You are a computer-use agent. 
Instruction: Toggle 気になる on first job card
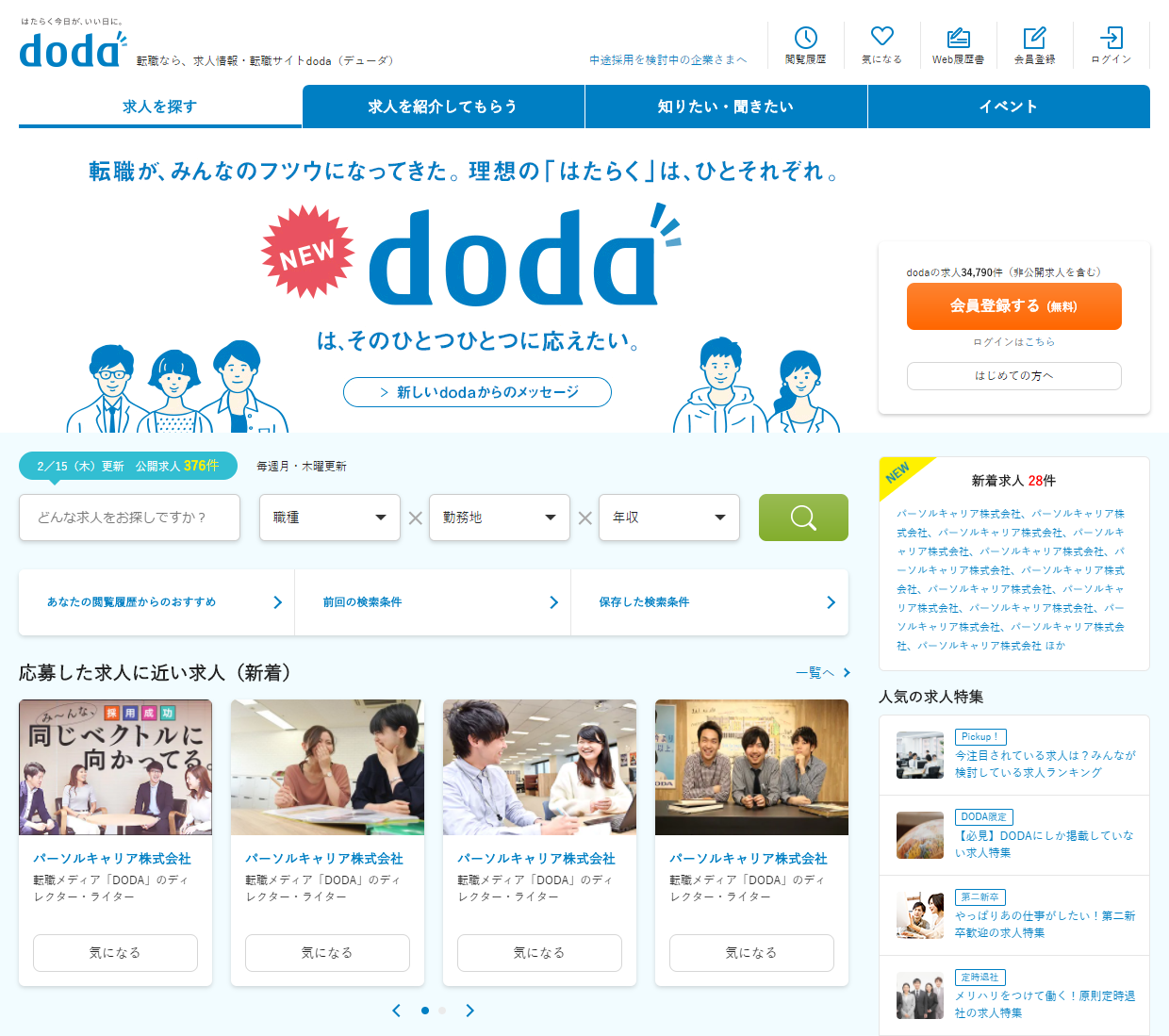tap(115, 953)
